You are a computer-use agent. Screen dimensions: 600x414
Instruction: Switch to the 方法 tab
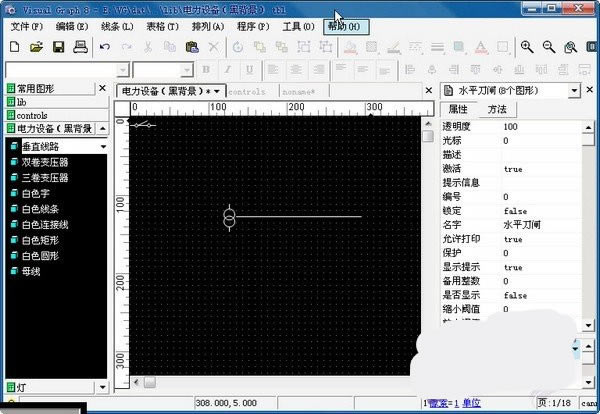tap(497, 109)
